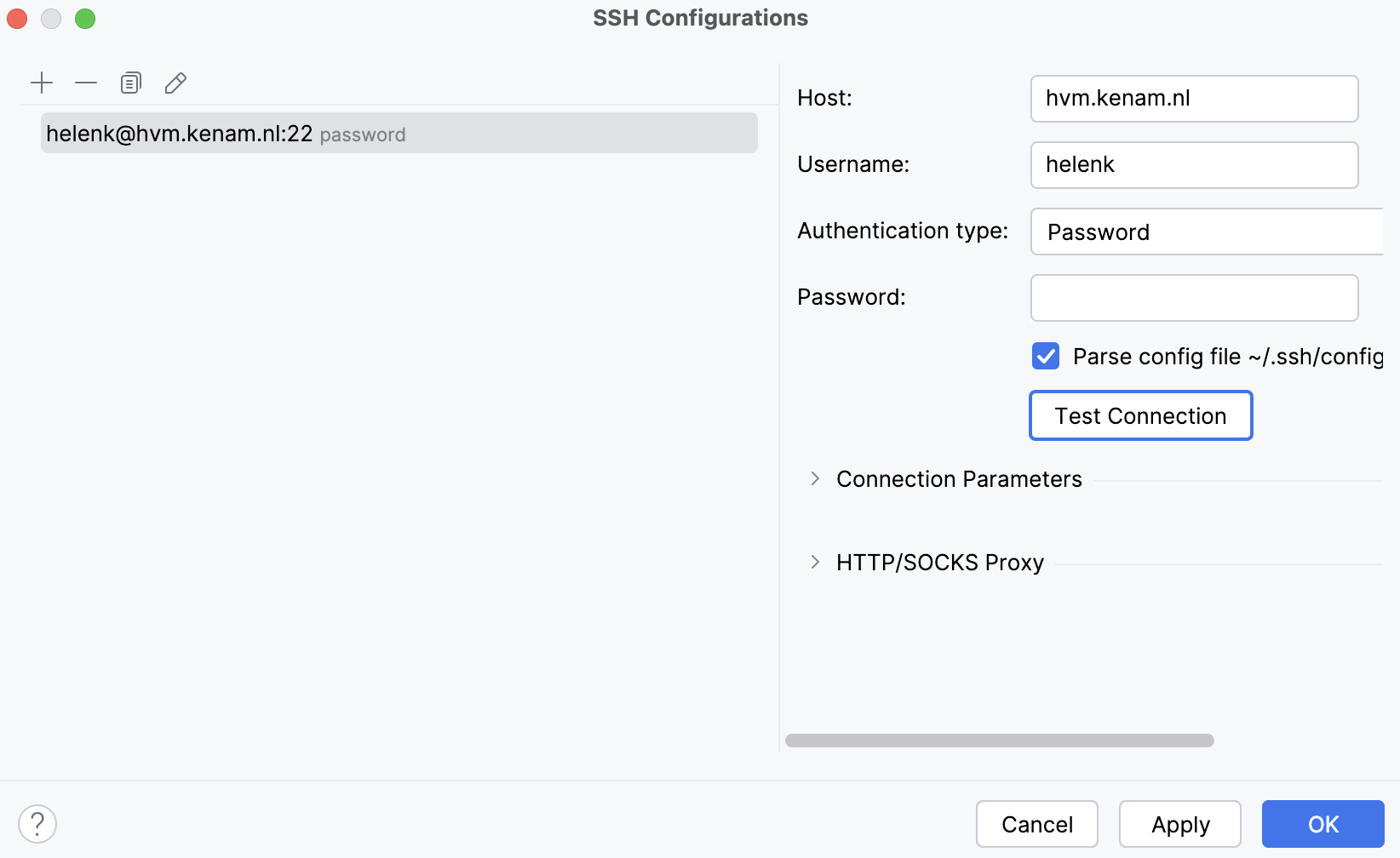Click the SSH Configurations dialog title
This screenshot has height=858, width=1400.
click(700, 18)
